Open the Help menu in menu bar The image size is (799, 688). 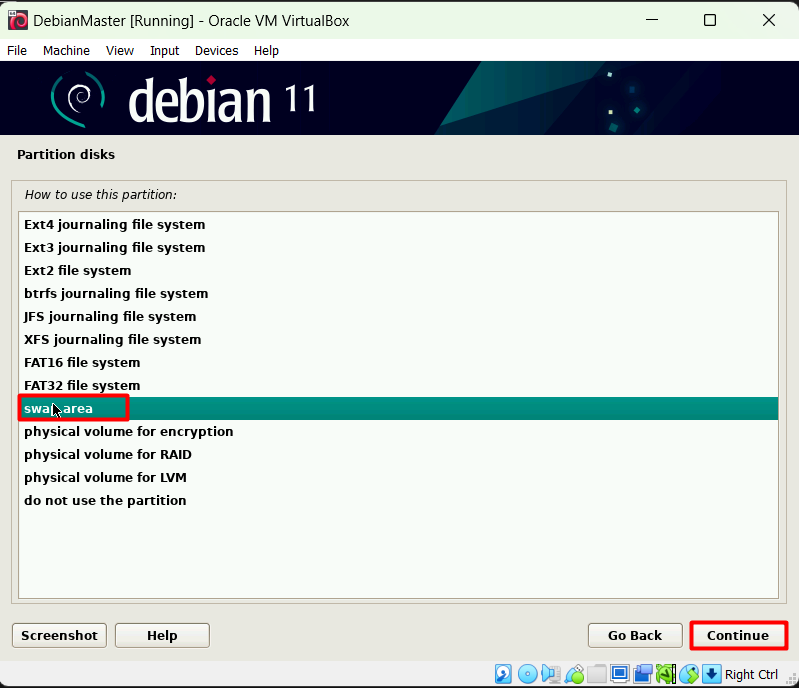(x=266, y=50)
